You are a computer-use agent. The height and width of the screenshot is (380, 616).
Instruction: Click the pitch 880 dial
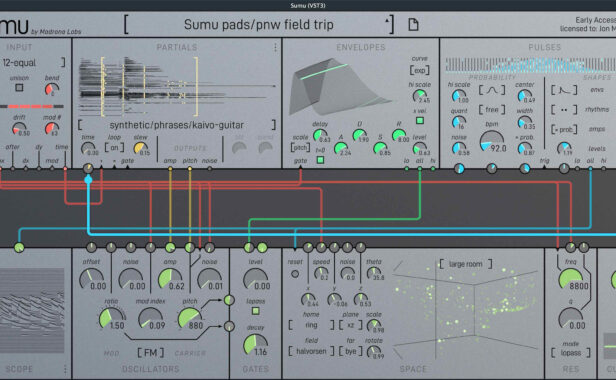tap(190, 319)
